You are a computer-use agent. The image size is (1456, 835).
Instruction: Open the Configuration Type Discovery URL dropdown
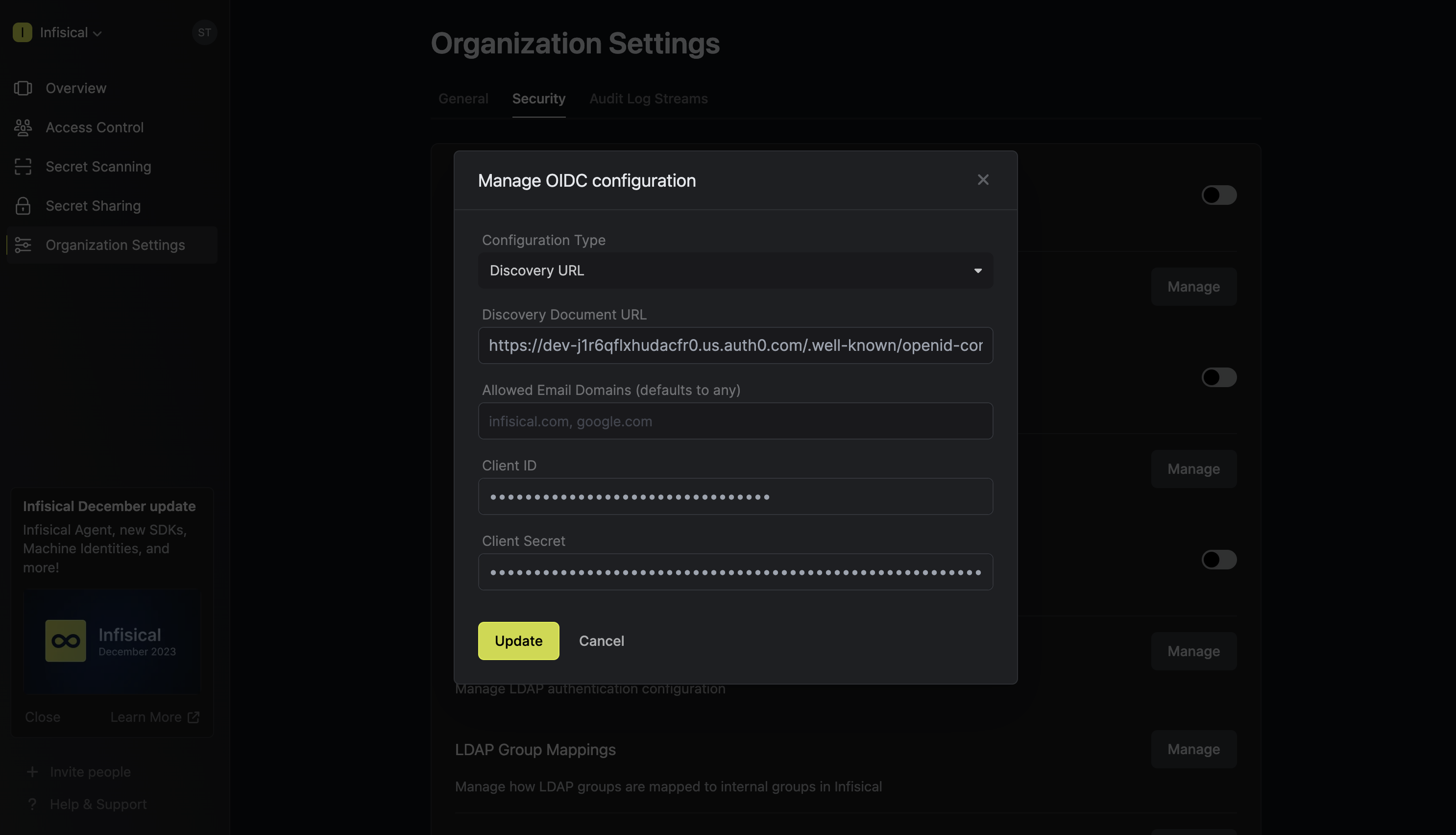(x=735, y=270)
